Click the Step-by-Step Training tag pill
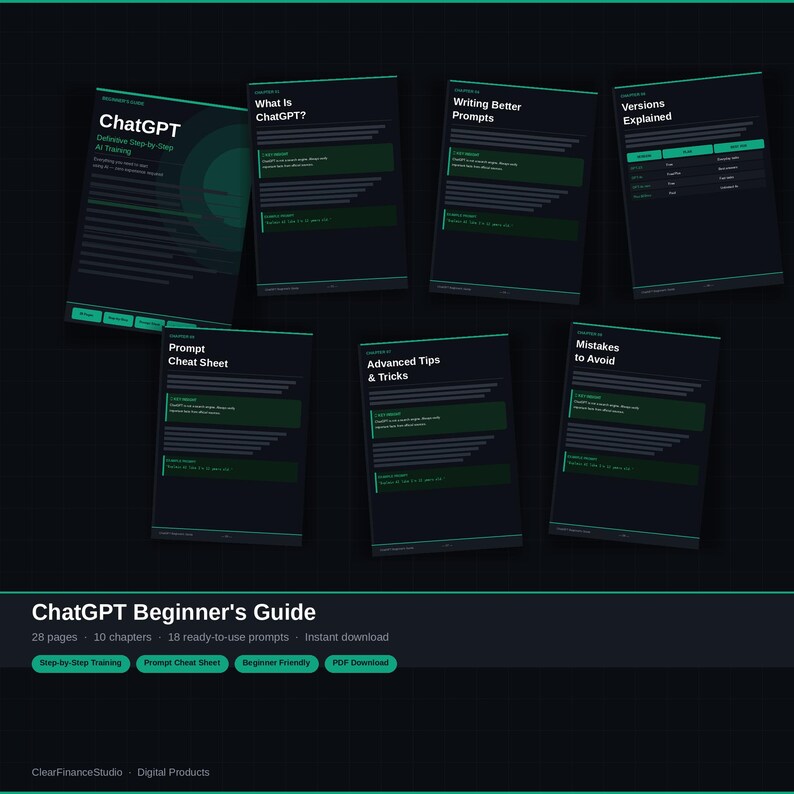 coord(81,663)
